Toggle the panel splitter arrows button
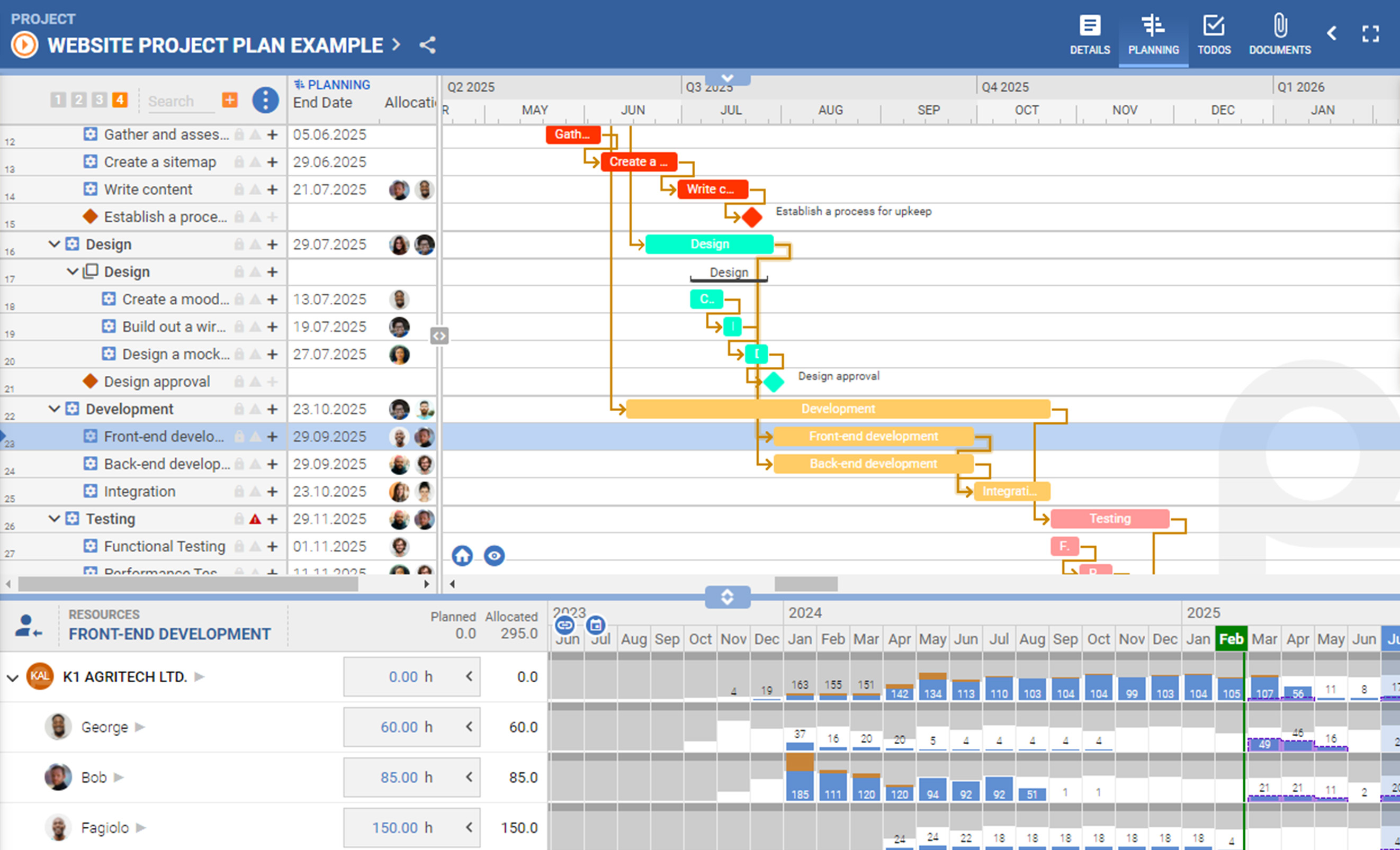The image size is (1400, 850). [x=728, y=597]
